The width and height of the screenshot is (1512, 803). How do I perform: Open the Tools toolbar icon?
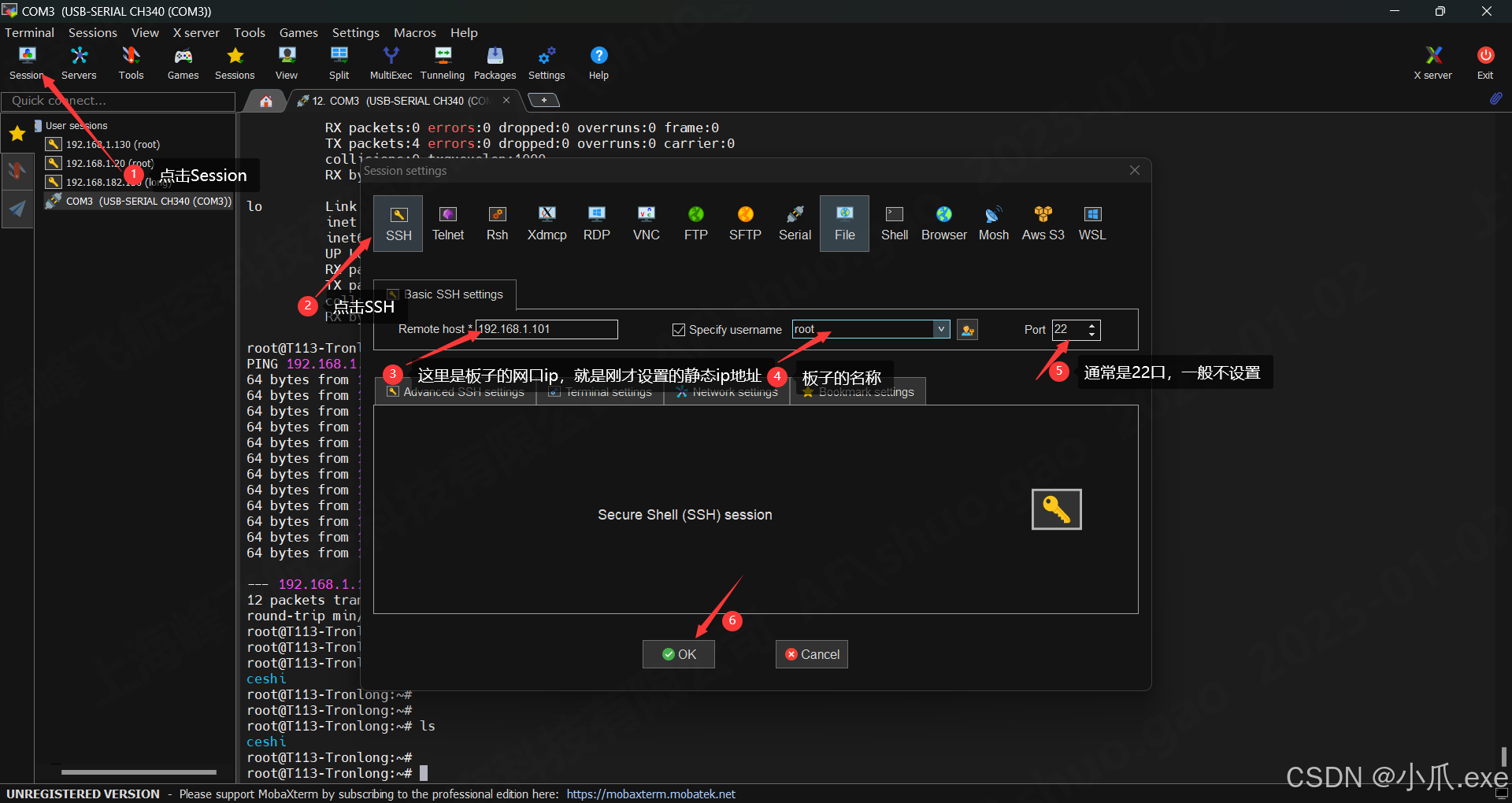click(x=131, y=63)
